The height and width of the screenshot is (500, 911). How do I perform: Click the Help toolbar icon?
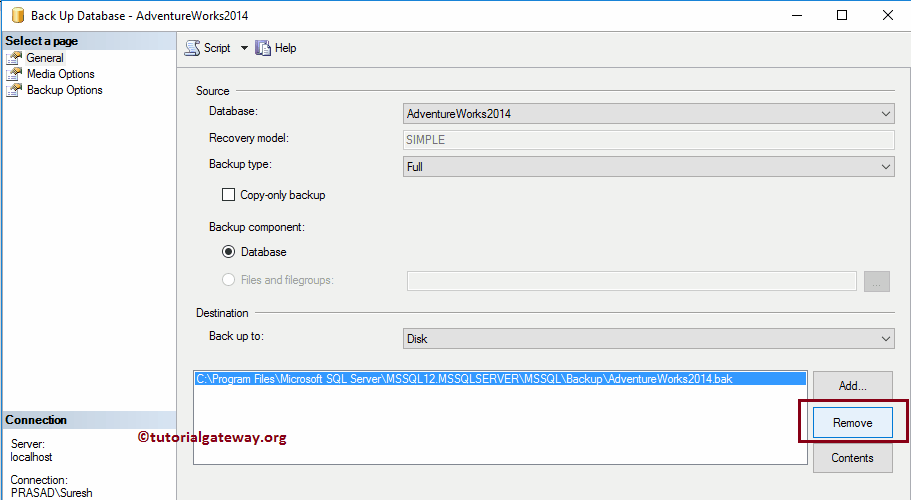pos(263,48)
